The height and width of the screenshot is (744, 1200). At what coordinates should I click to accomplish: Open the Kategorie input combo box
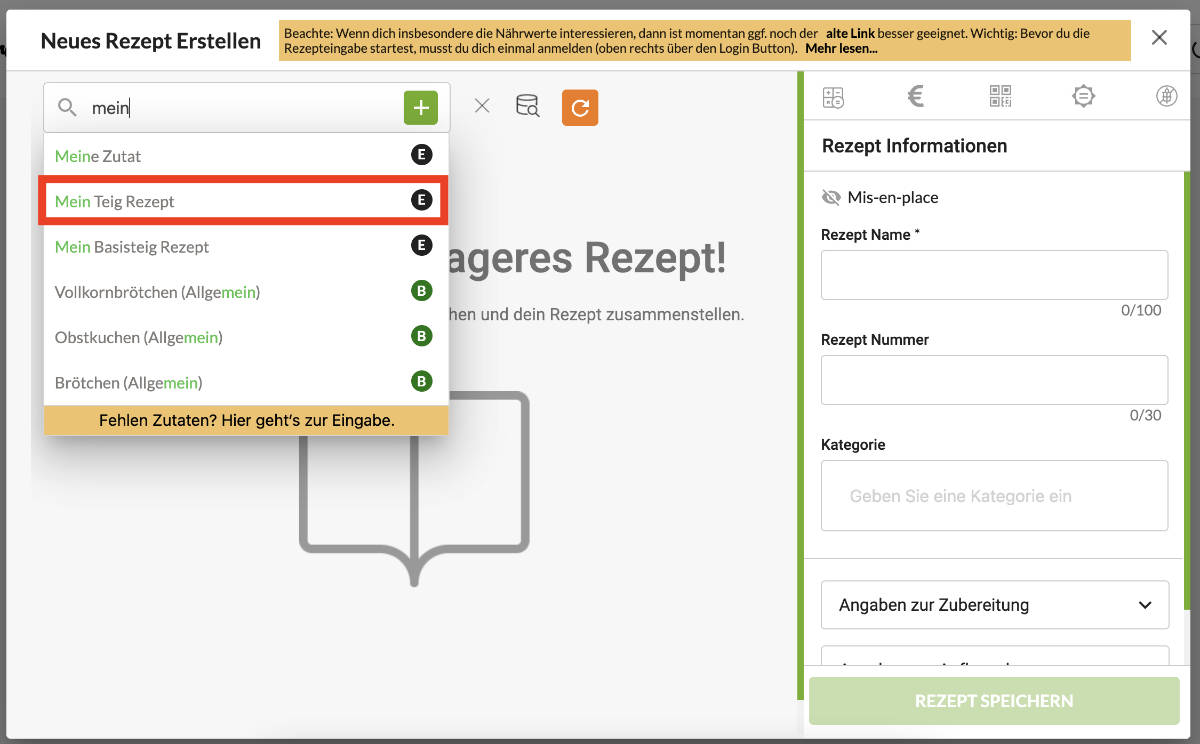click(x=994, y=496)
